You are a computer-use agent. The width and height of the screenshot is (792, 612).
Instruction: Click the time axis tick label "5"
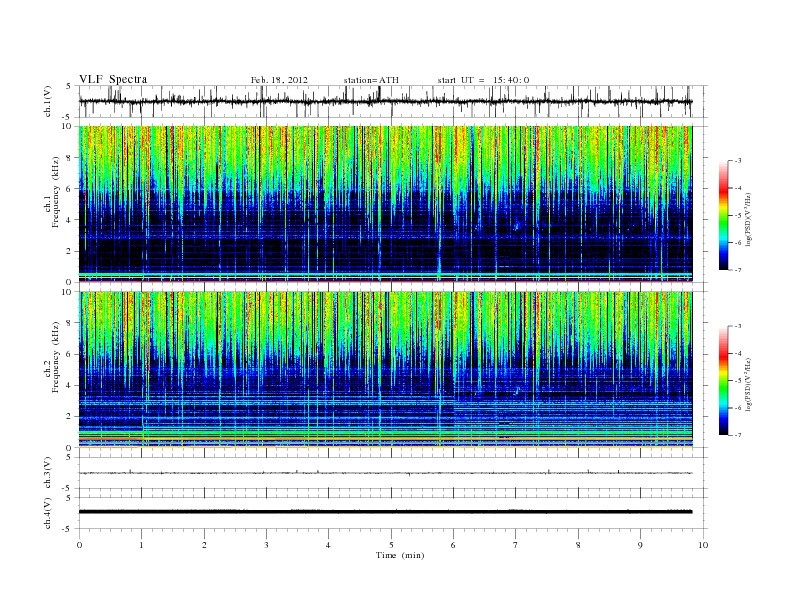click(x=391, y=545)
